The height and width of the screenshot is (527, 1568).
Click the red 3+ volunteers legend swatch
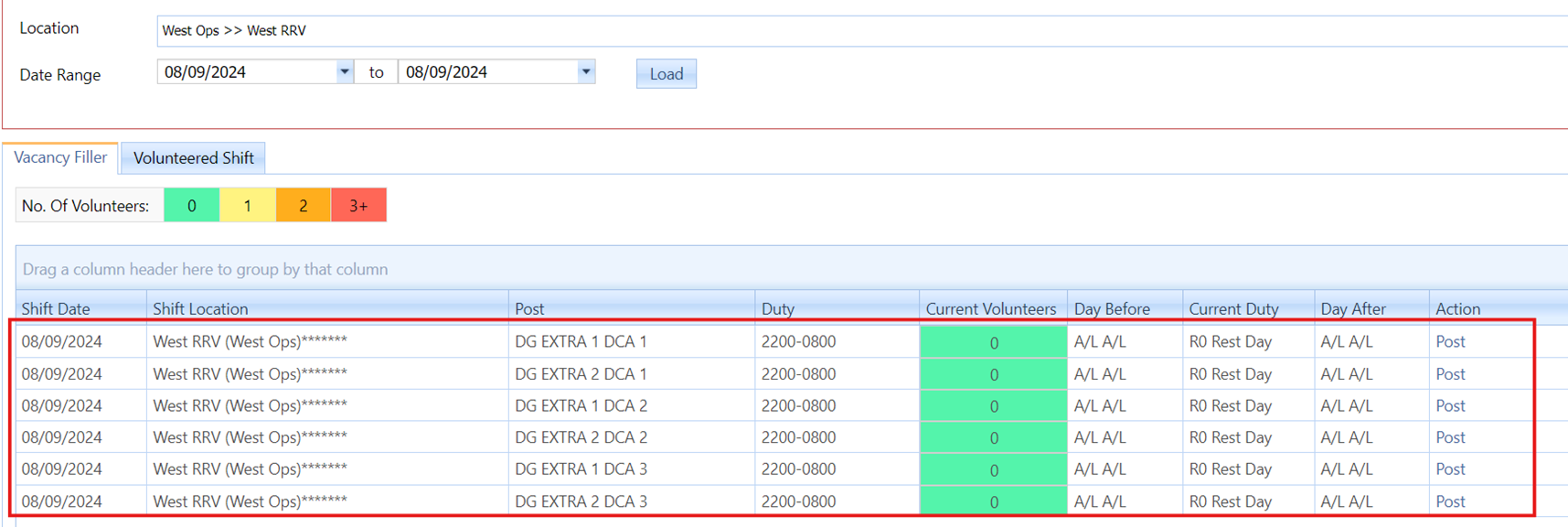pyautogui.click(x=358, y=206)
